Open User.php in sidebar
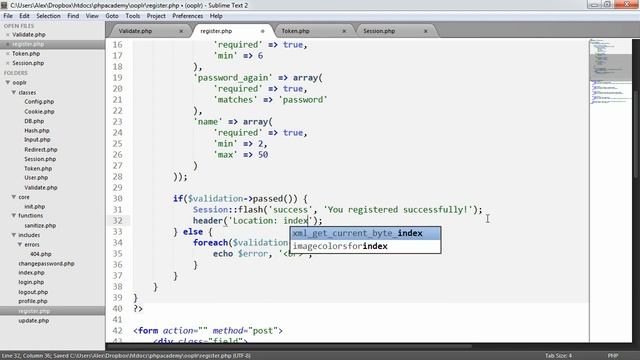640x360 pixels. click(x=36, y=178)
